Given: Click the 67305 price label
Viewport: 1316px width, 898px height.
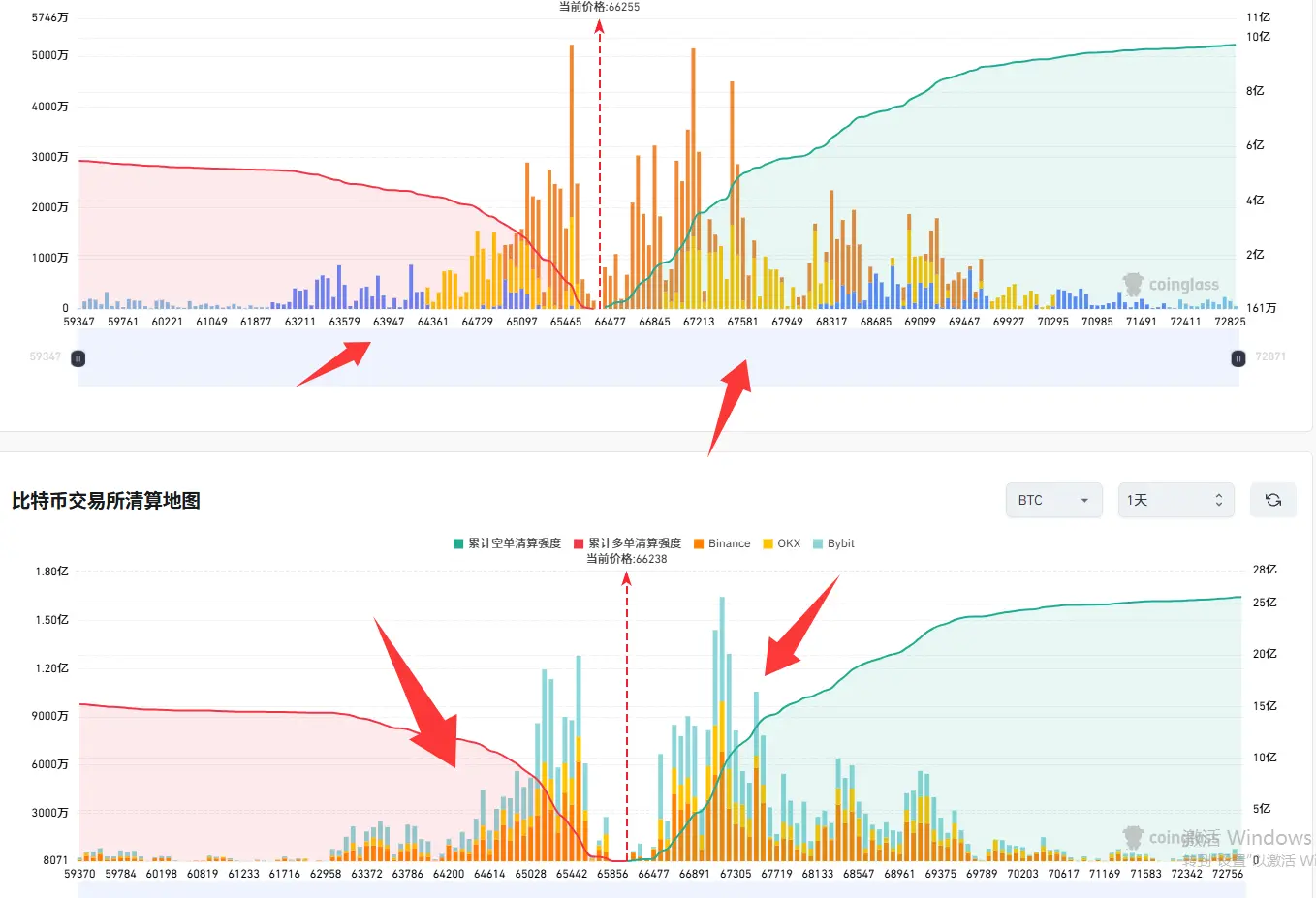Looking at the screenshot, I should pyautogui.click(x=736, y=874).
